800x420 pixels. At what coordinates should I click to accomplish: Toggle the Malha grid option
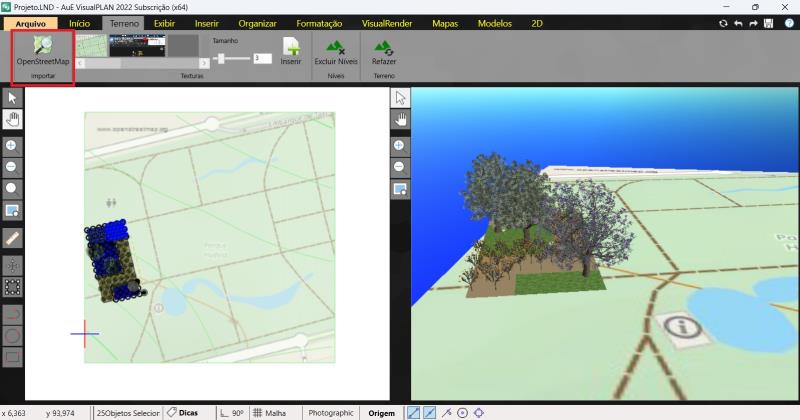point(269,412)
